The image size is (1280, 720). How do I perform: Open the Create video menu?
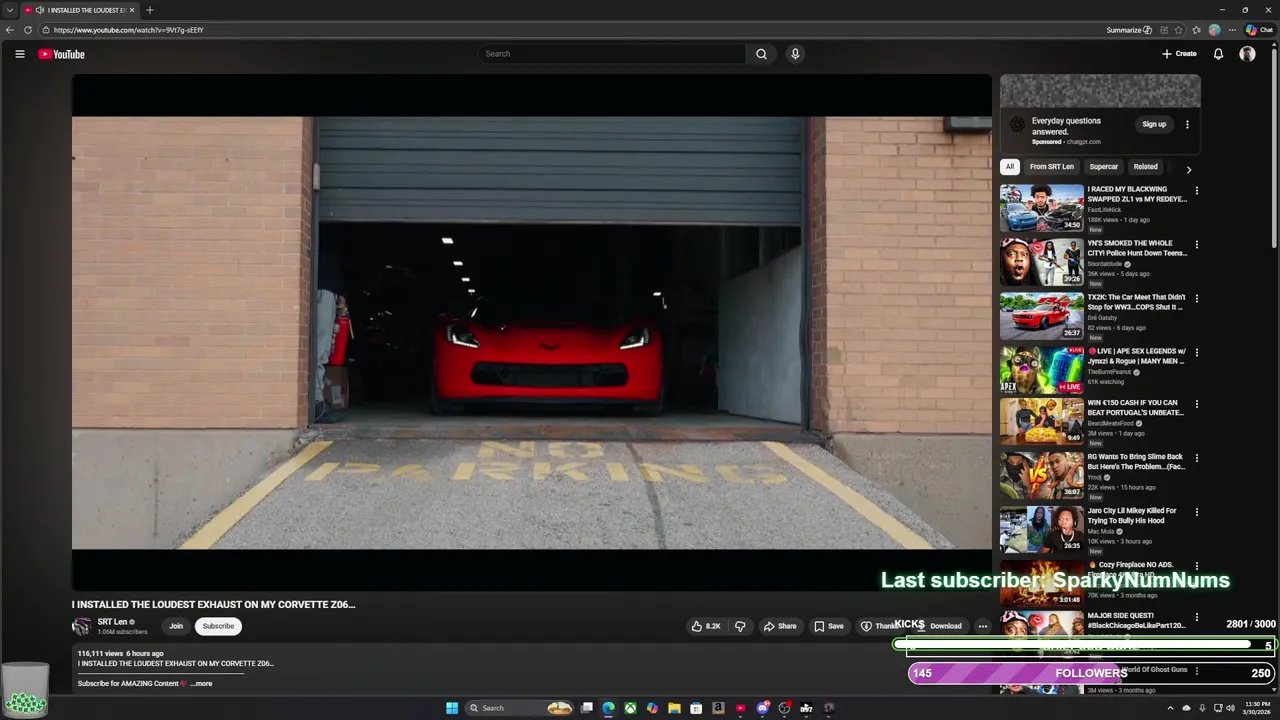tap(1179, 54)
